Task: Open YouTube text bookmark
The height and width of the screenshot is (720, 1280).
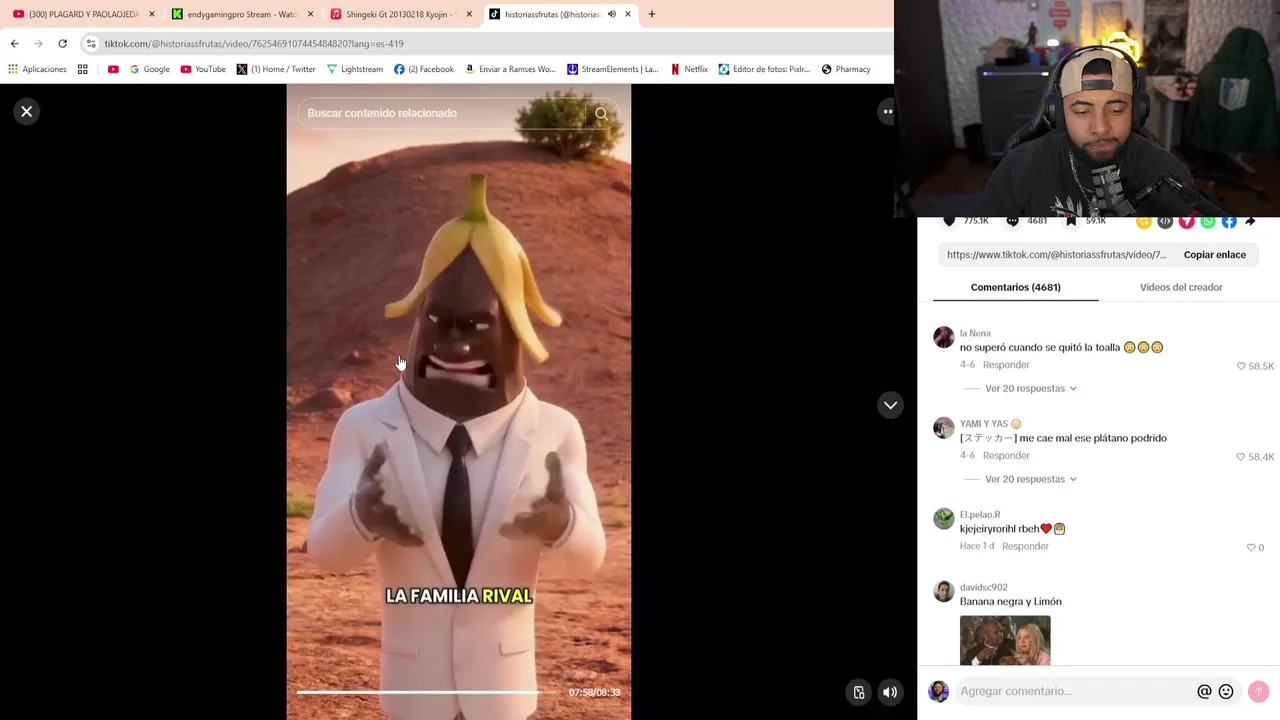Action: pos(203,69)
